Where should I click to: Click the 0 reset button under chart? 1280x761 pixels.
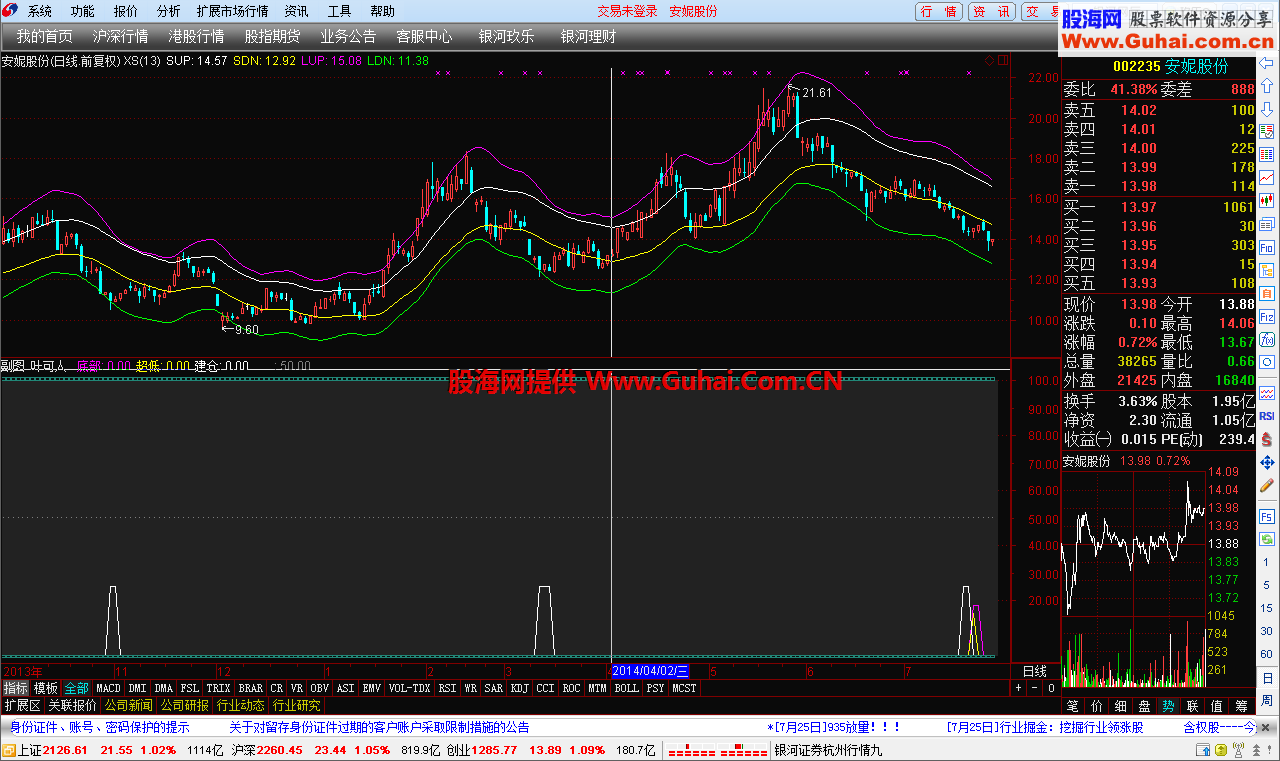(x=1051, y=688)
